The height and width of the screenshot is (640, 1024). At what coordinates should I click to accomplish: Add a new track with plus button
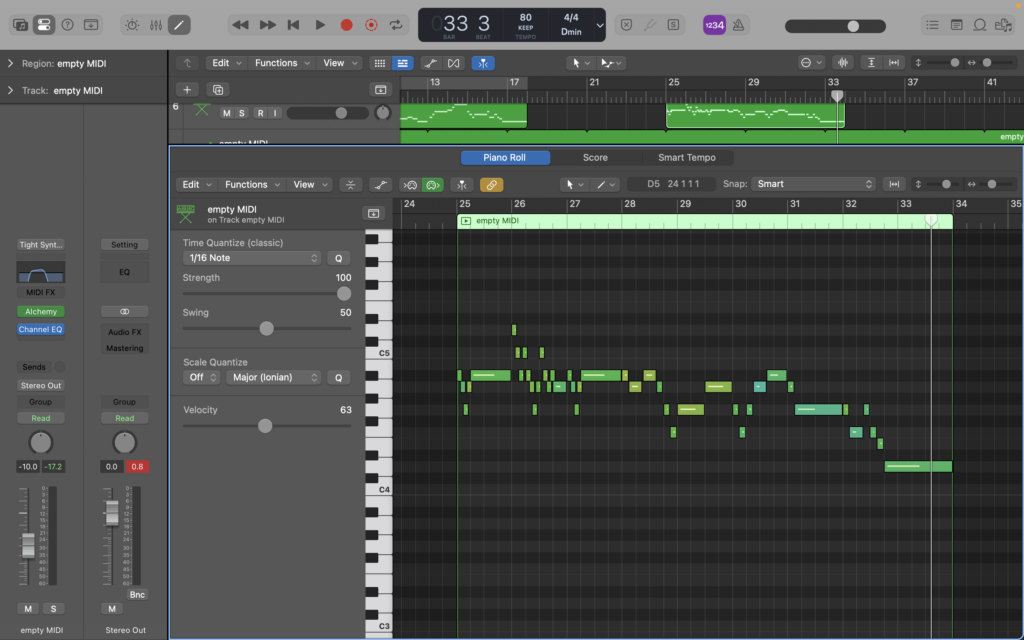186,89
